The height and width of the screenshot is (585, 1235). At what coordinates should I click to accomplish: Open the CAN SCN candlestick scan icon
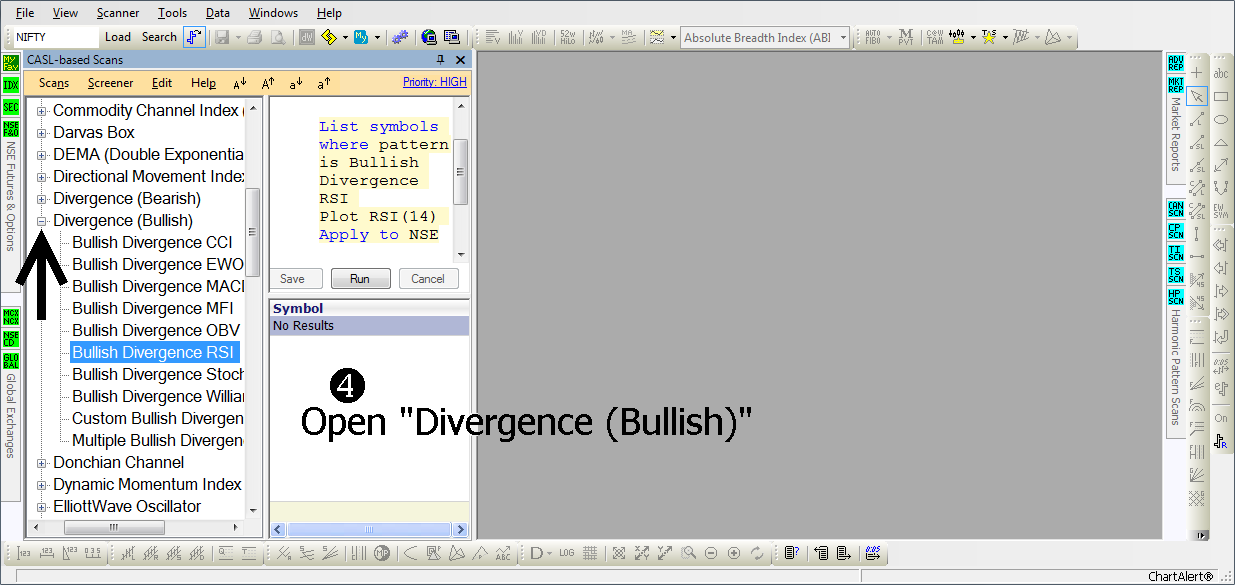(1176, 209)
